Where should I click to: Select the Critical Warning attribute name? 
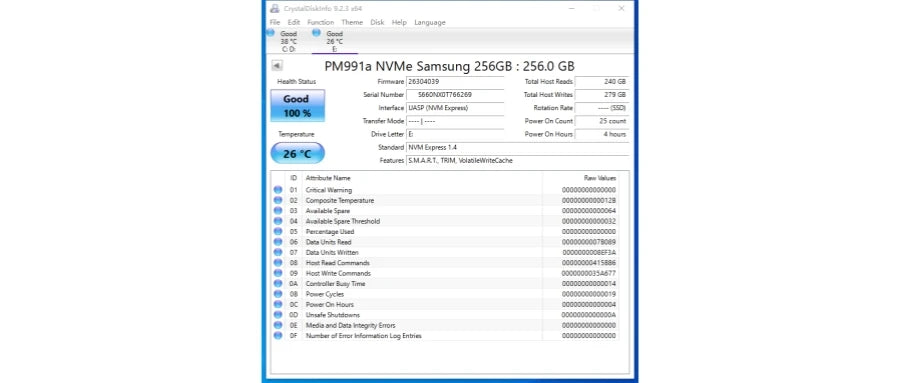coord(328,190)
